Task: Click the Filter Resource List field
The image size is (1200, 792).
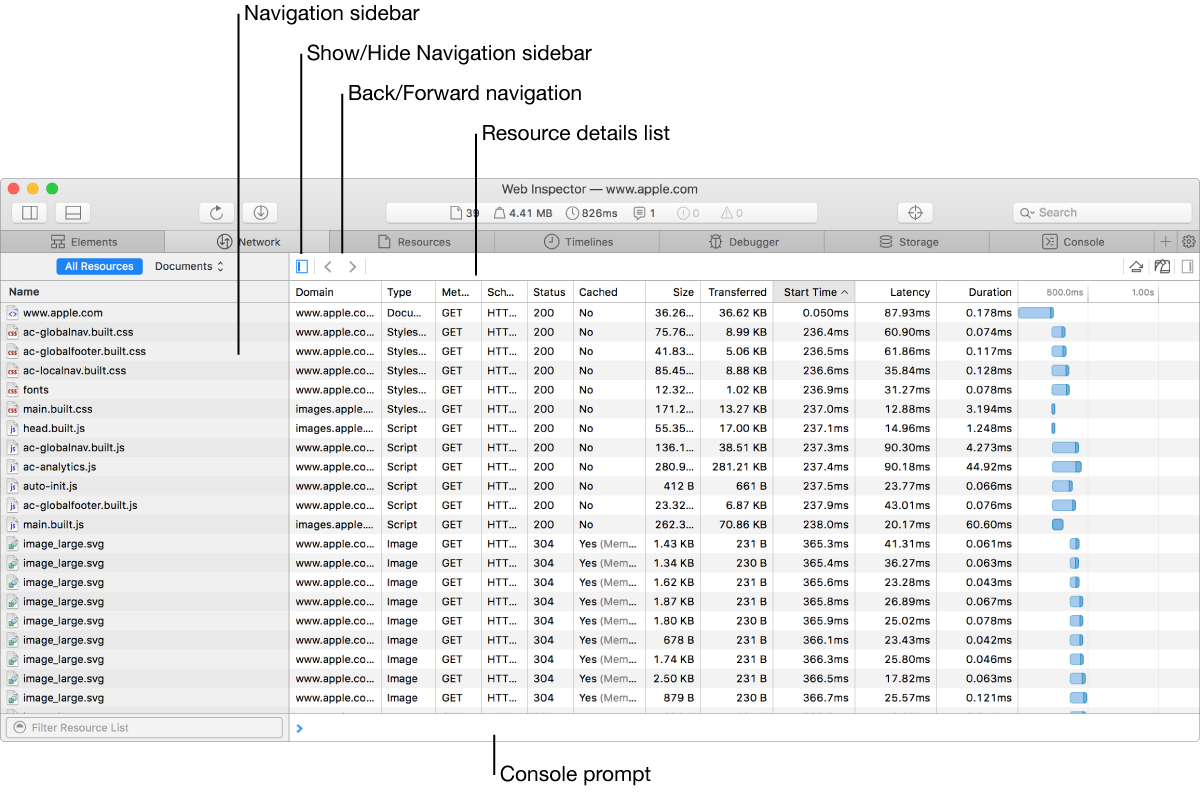Action: 144,727
